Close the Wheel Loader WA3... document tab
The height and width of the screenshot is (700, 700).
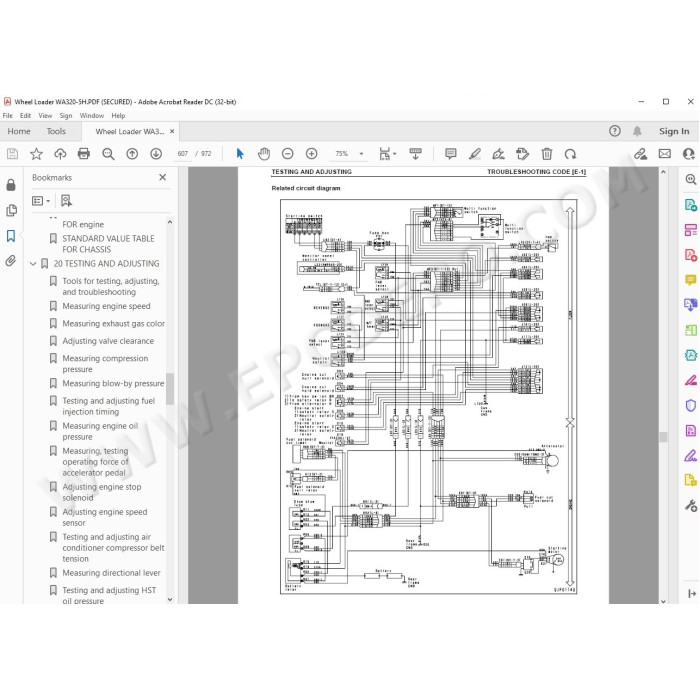(x=172, y=131)
